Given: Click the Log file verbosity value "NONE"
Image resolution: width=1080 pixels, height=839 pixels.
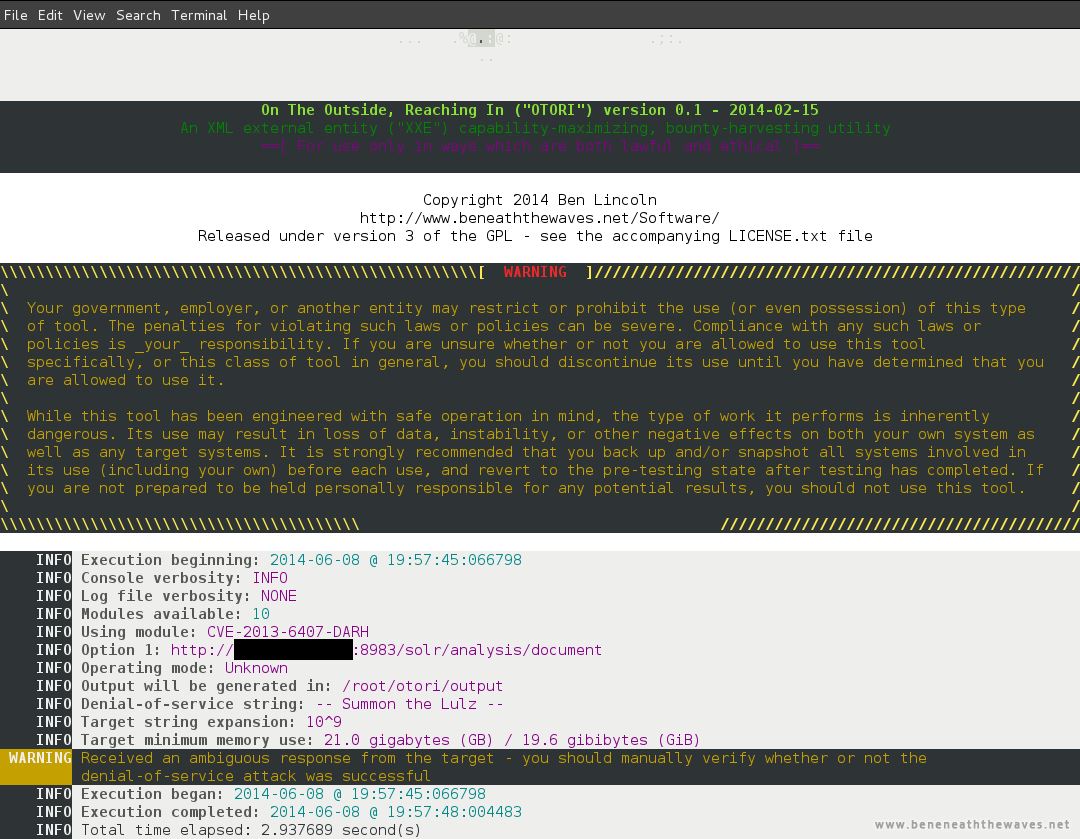Looking at the screenshot, I should point(279,596).
